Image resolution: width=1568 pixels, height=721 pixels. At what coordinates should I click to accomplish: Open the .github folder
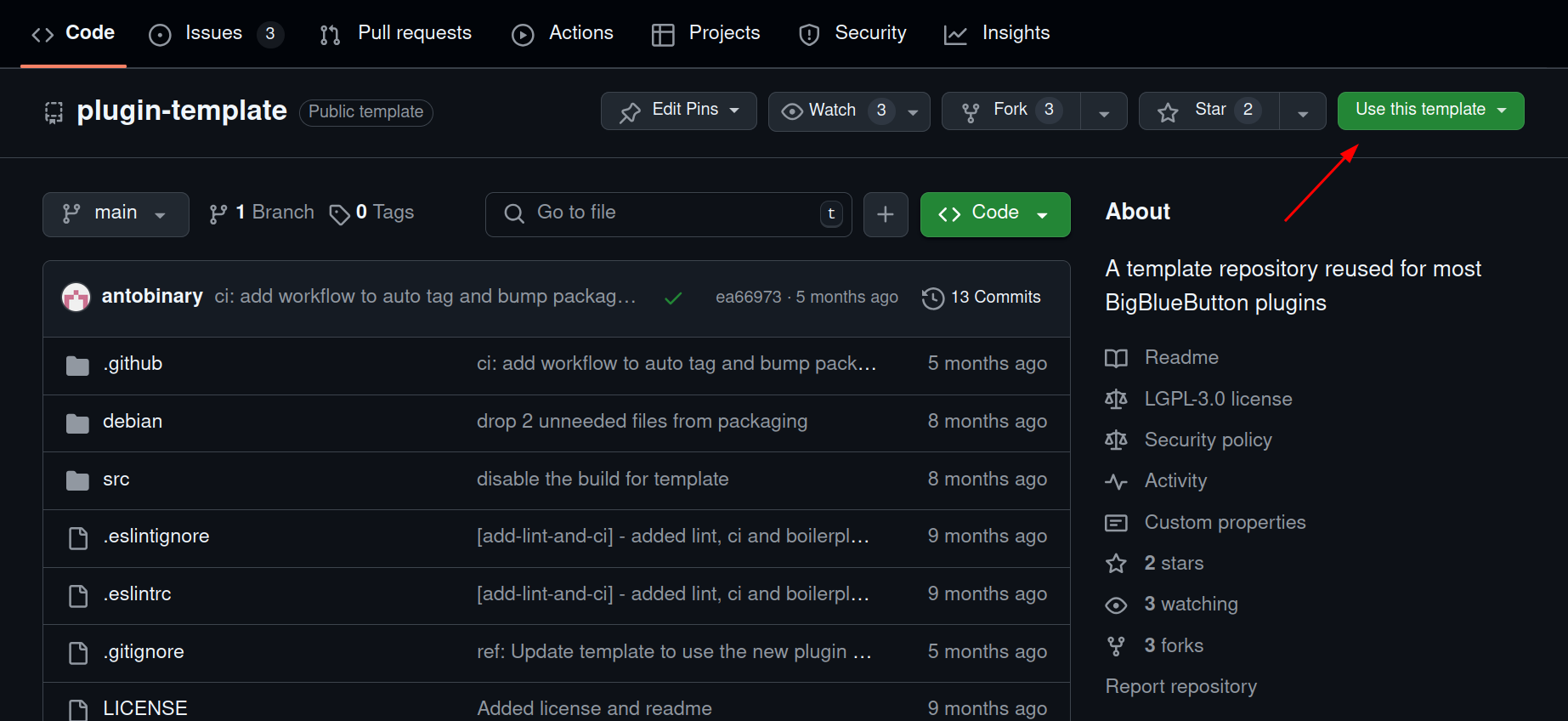coord(133,364)
